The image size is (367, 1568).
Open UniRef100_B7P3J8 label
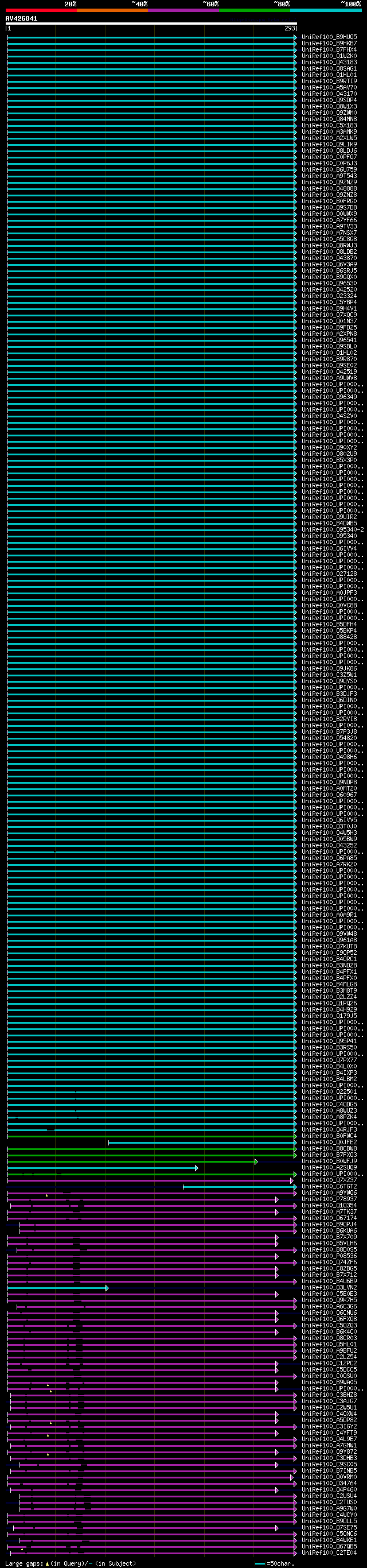pyautogui.click(x=329, y=731)
